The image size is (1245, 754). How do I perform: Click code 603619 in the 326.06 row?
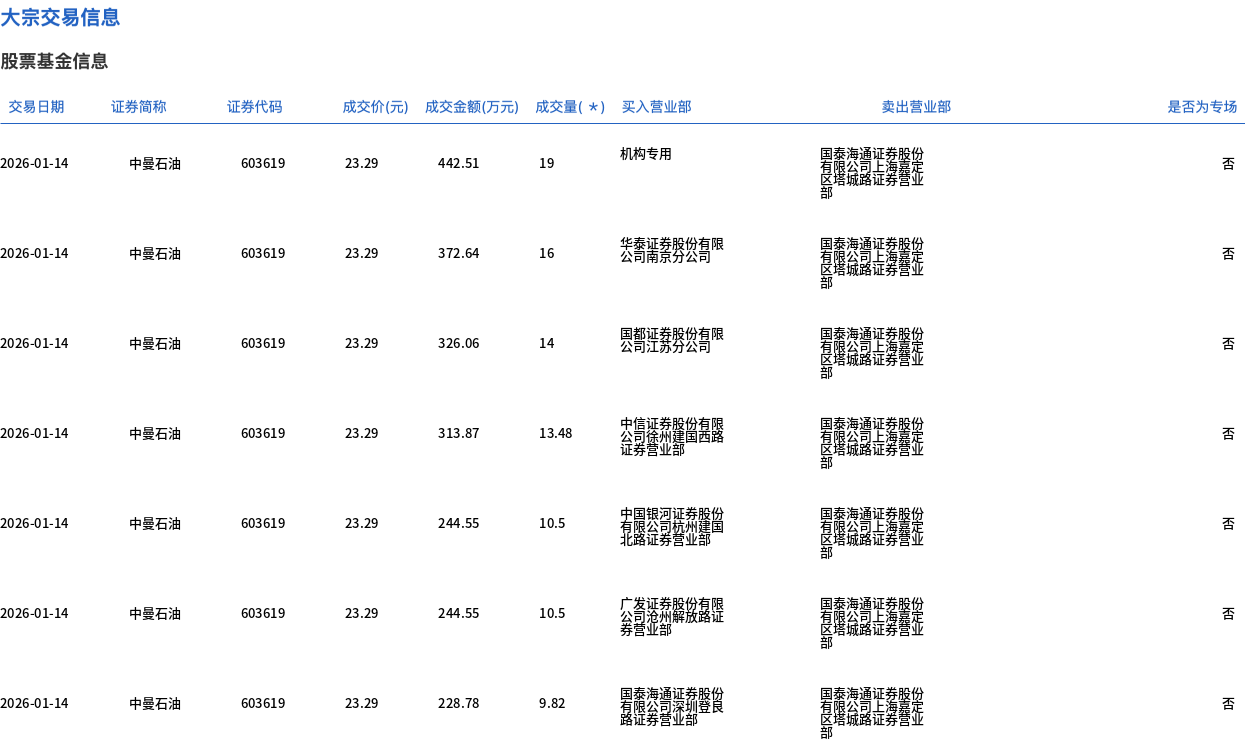point(263,343)
